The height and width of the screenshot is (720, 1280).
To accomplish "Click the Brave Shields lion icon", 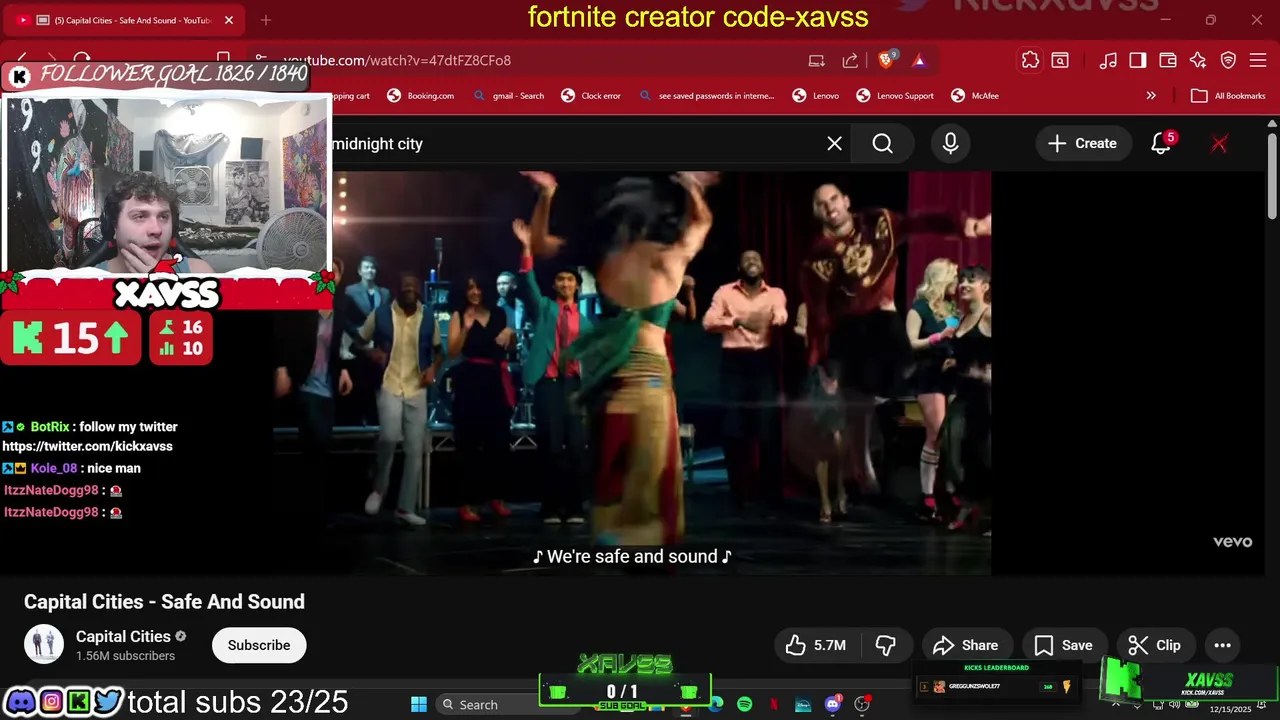I will [885, 60].
